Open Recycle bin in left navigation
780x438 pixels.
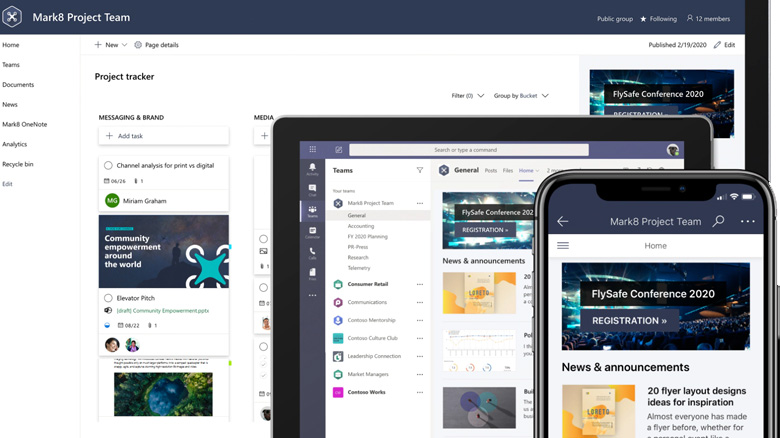[x=17, y=164]
